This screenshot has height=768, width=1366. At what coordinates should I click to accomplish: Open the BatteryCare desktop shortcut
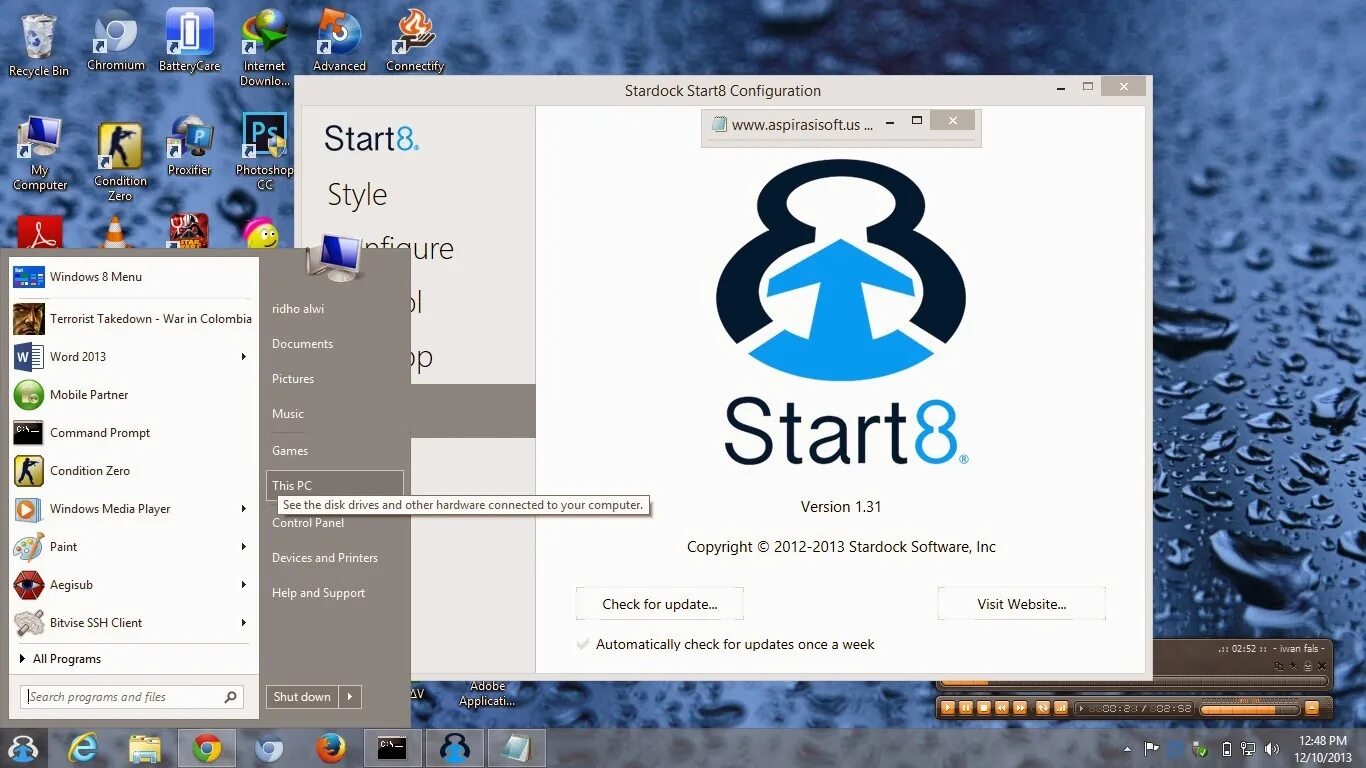tap(189, 41)
